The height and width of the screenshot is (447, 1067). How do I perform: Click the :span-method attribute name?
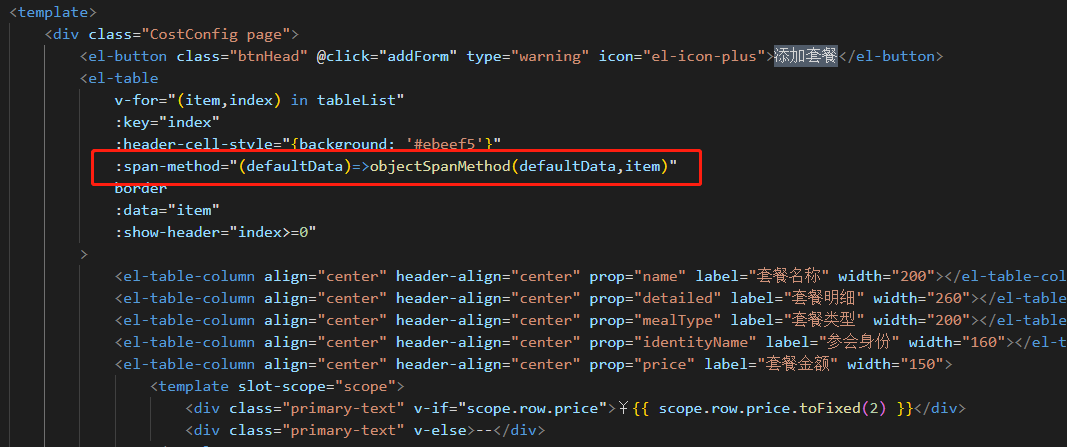[167, 166]
